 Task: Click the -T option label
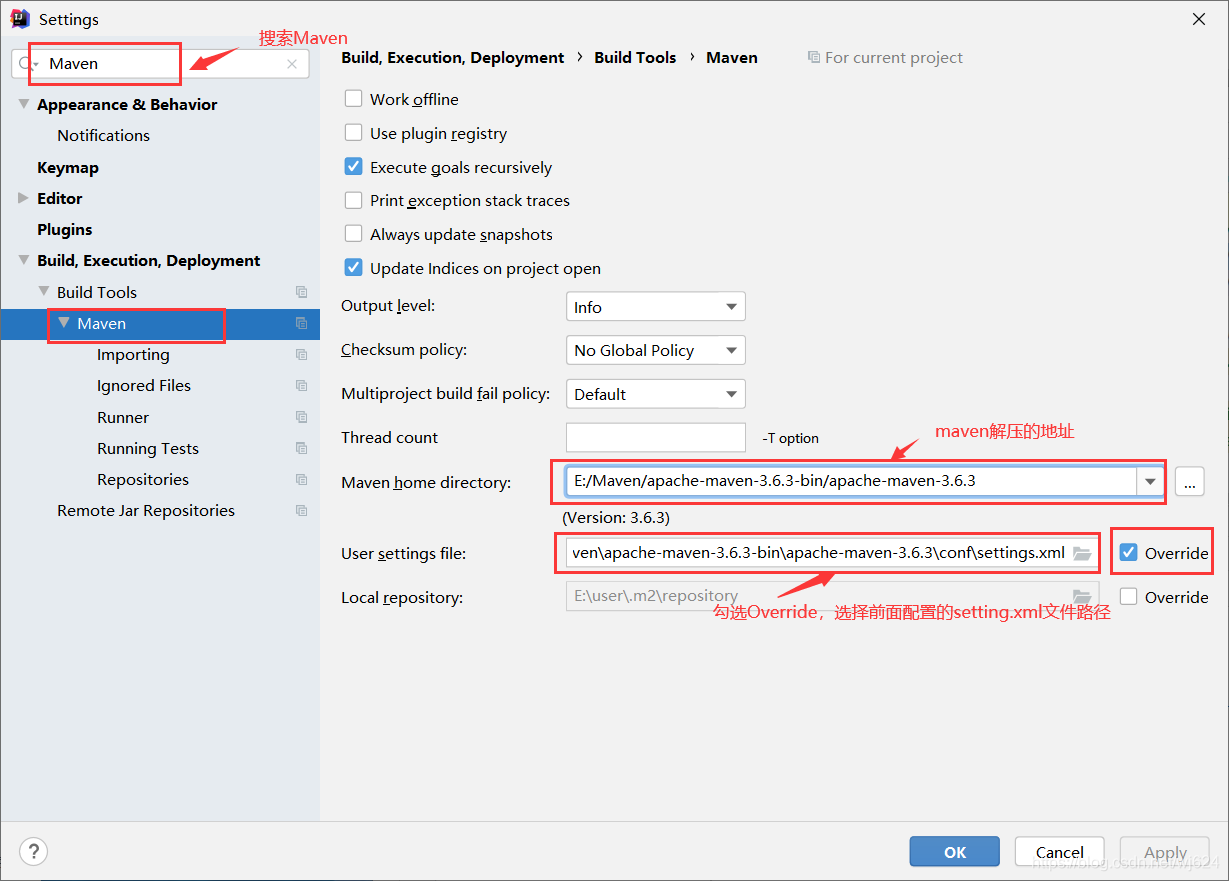tap(790, 438)
